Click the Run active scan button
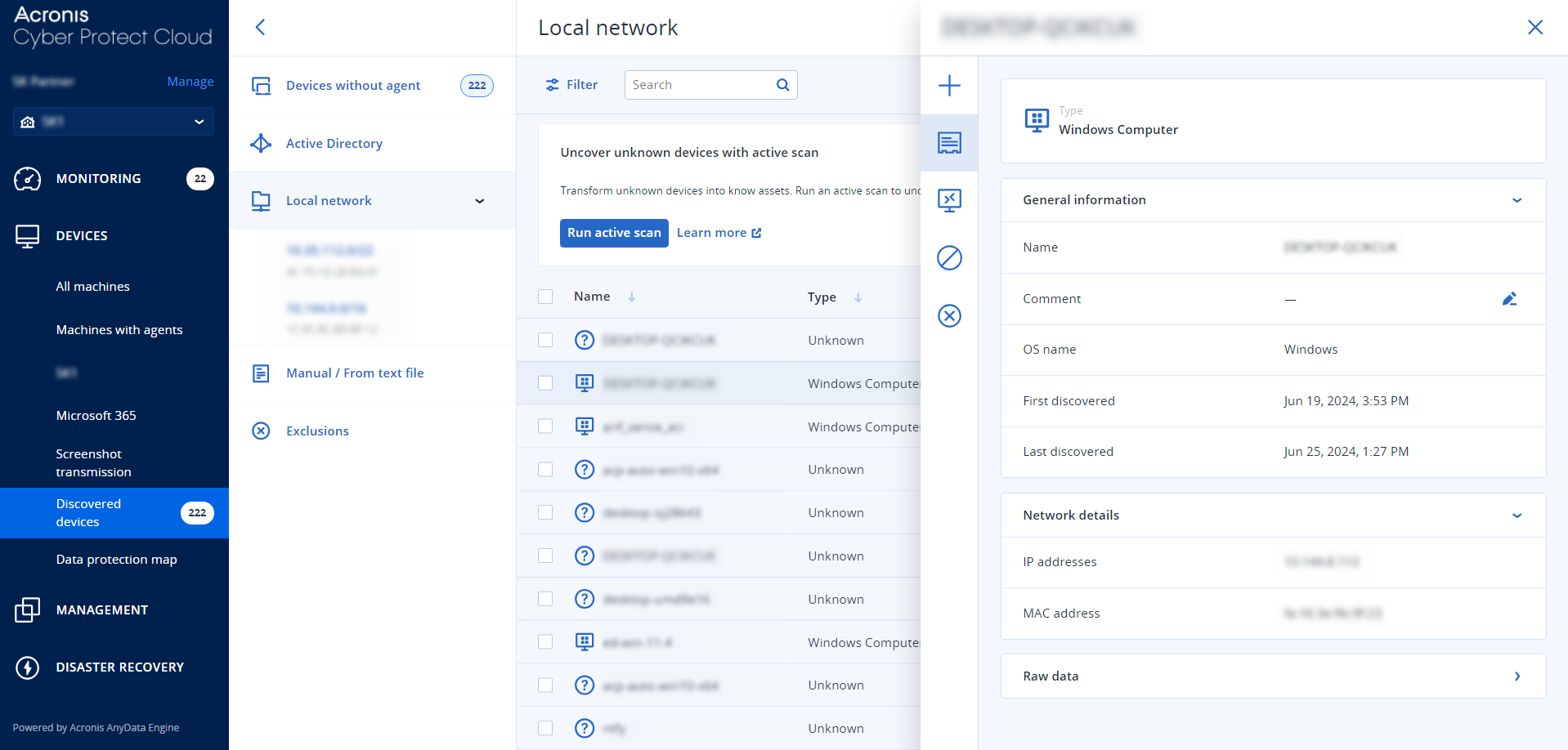This screenshot has width=1568, height=750. (614, 233)
